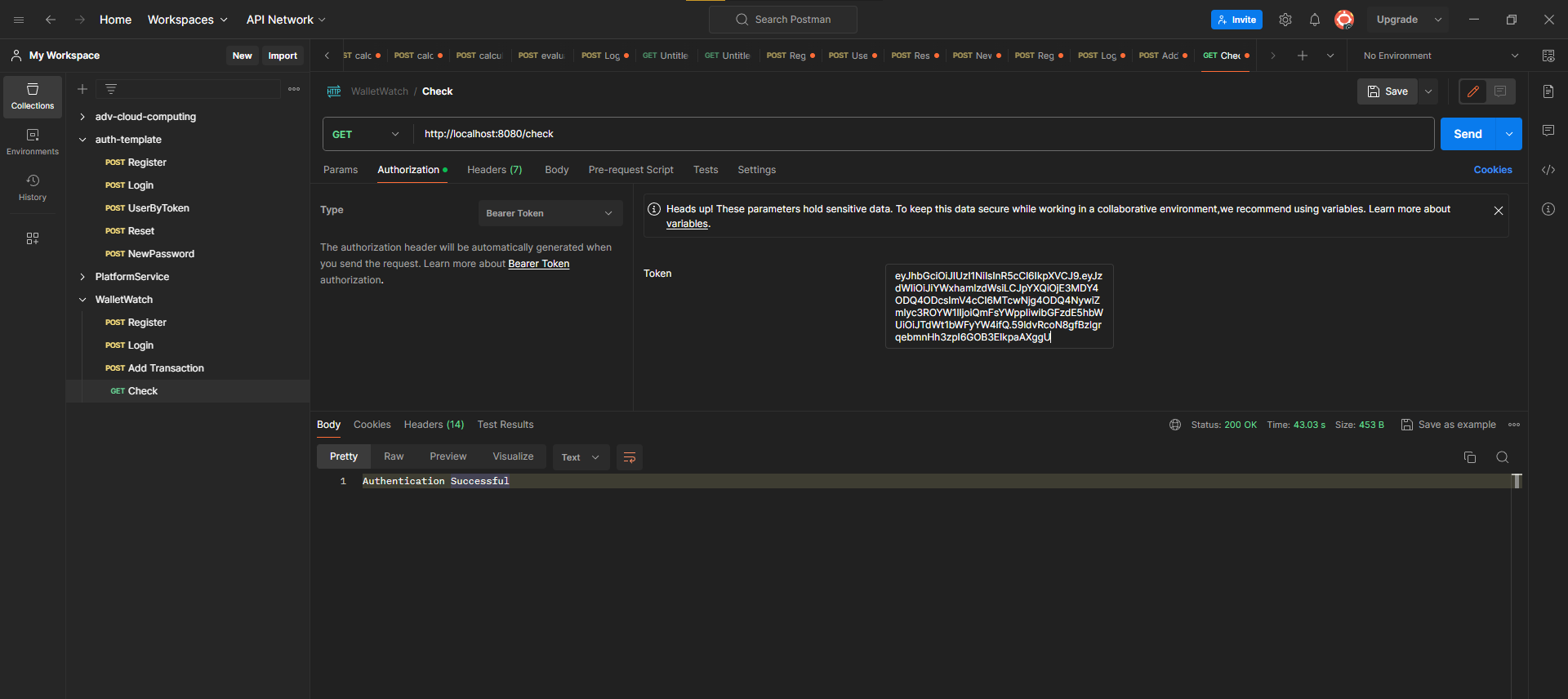This screenshot has height=699, width=1568.
Task: Create new collection with plus icon
Action: coord(82,89)
